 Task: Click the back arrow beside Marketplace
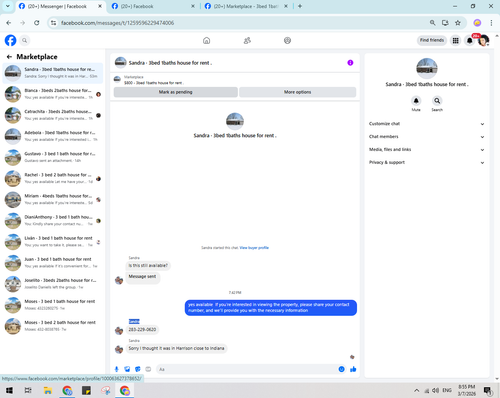(x=9, y=57)
